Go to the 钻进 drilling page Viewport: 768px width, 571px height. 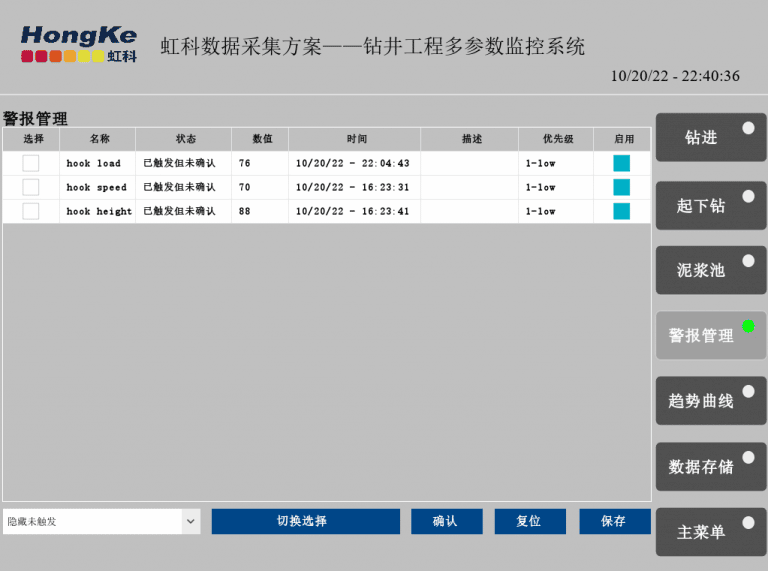pos(710,138)
